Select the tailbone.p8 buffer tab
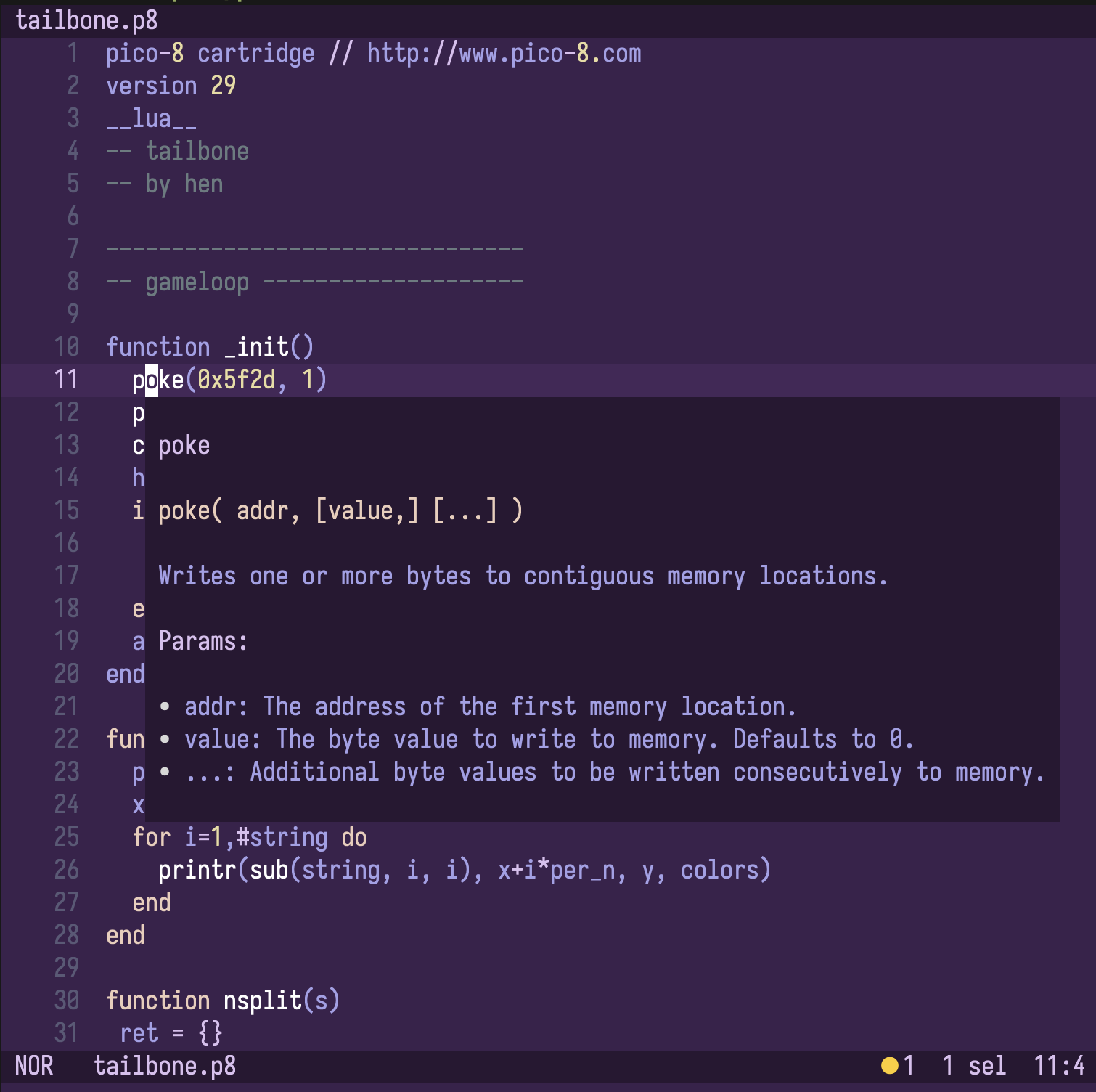 87,20
